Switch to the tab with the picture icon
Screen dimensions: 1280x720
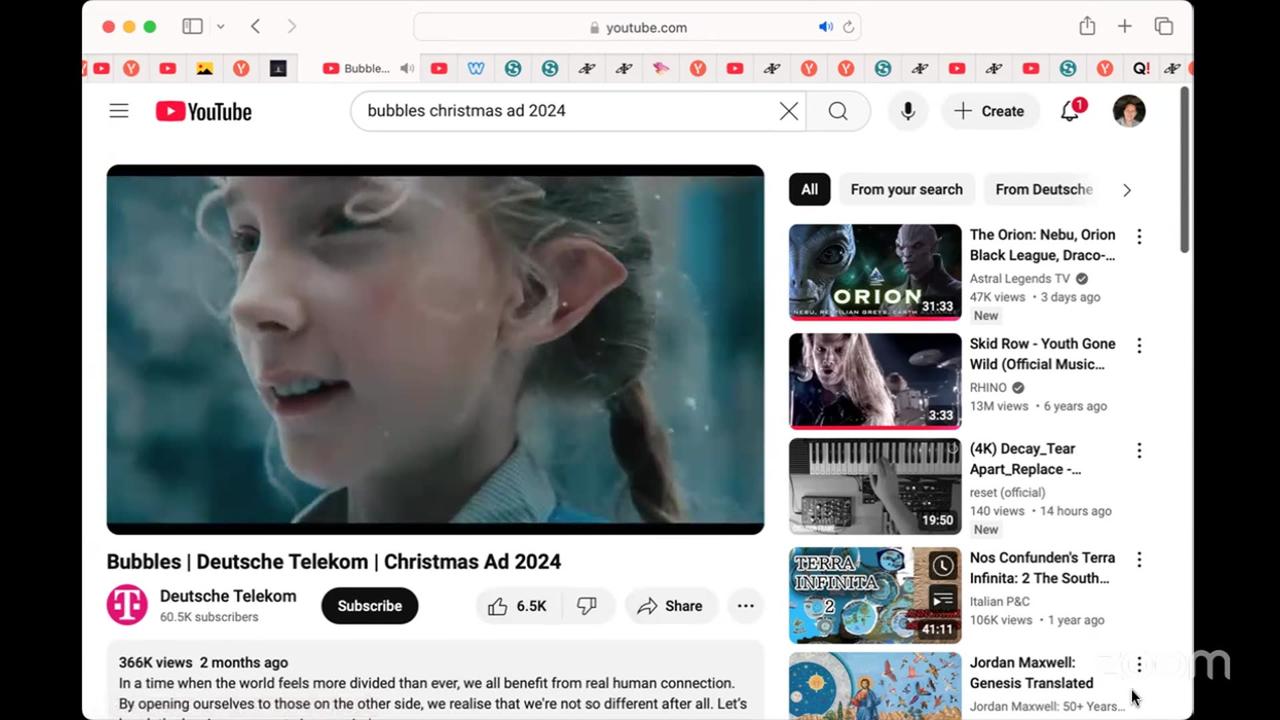204,69
